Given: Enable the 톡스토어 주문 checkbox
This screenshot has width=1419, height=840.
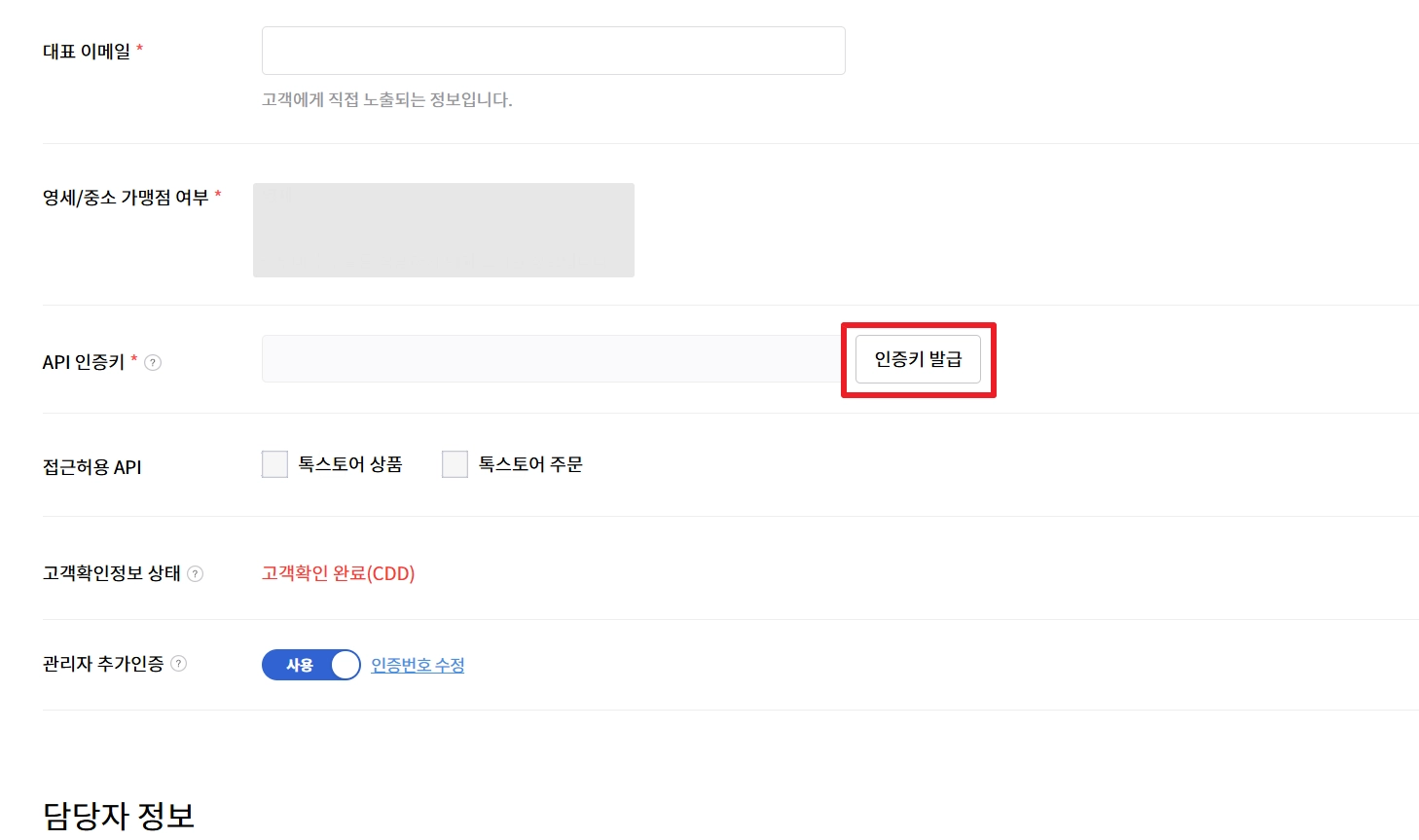Looking at the screenshot, I should (455, 464).
